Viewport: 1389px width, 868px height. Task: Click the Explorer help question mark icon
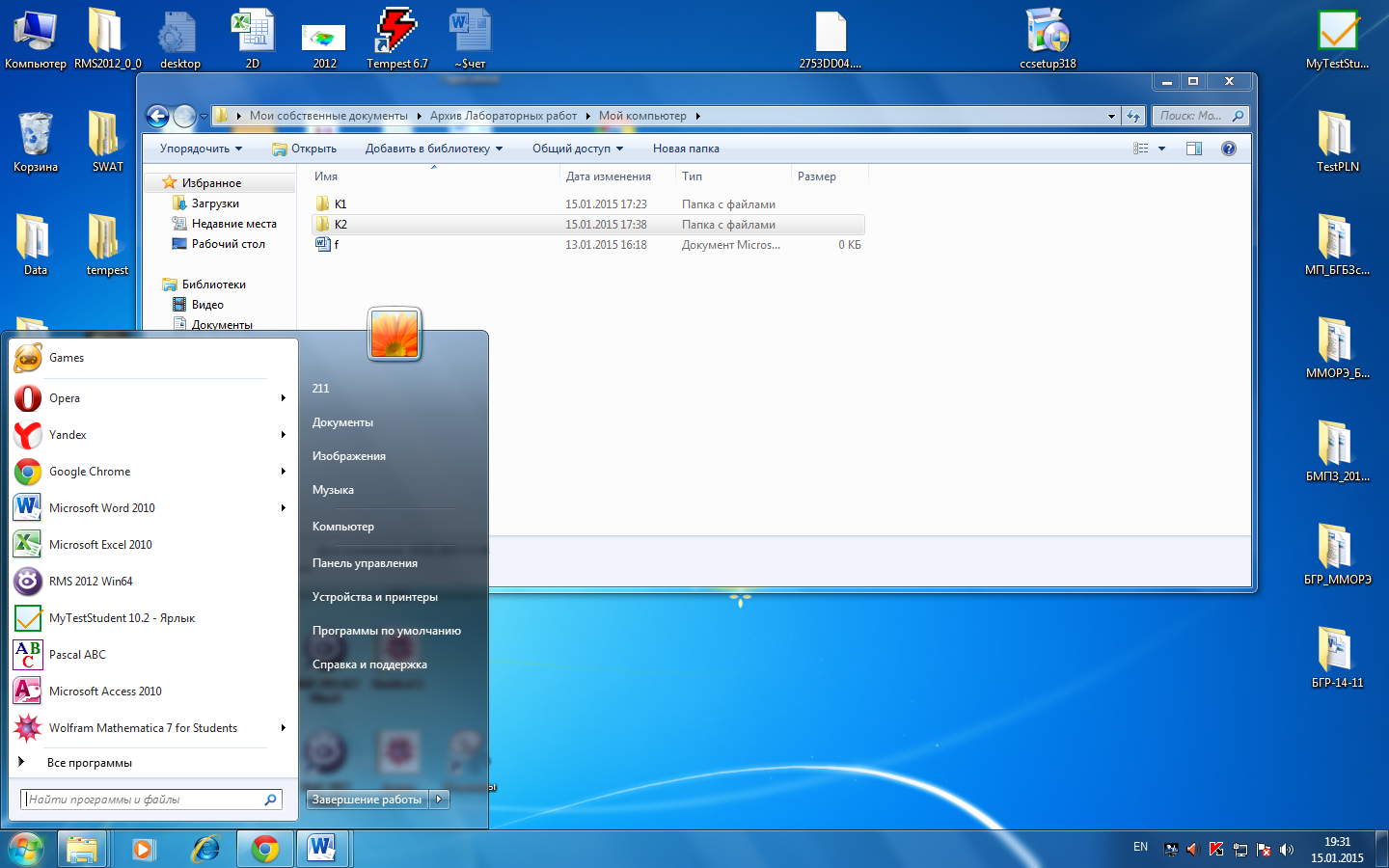(x=1228, y=149)
